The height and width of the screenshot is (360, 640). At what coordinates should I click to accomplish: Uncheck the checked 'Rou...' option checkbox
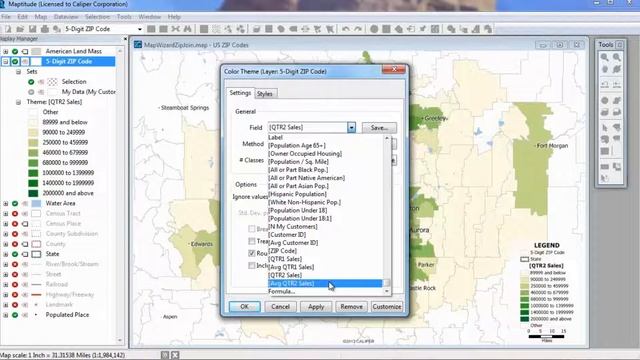point(252,253)
